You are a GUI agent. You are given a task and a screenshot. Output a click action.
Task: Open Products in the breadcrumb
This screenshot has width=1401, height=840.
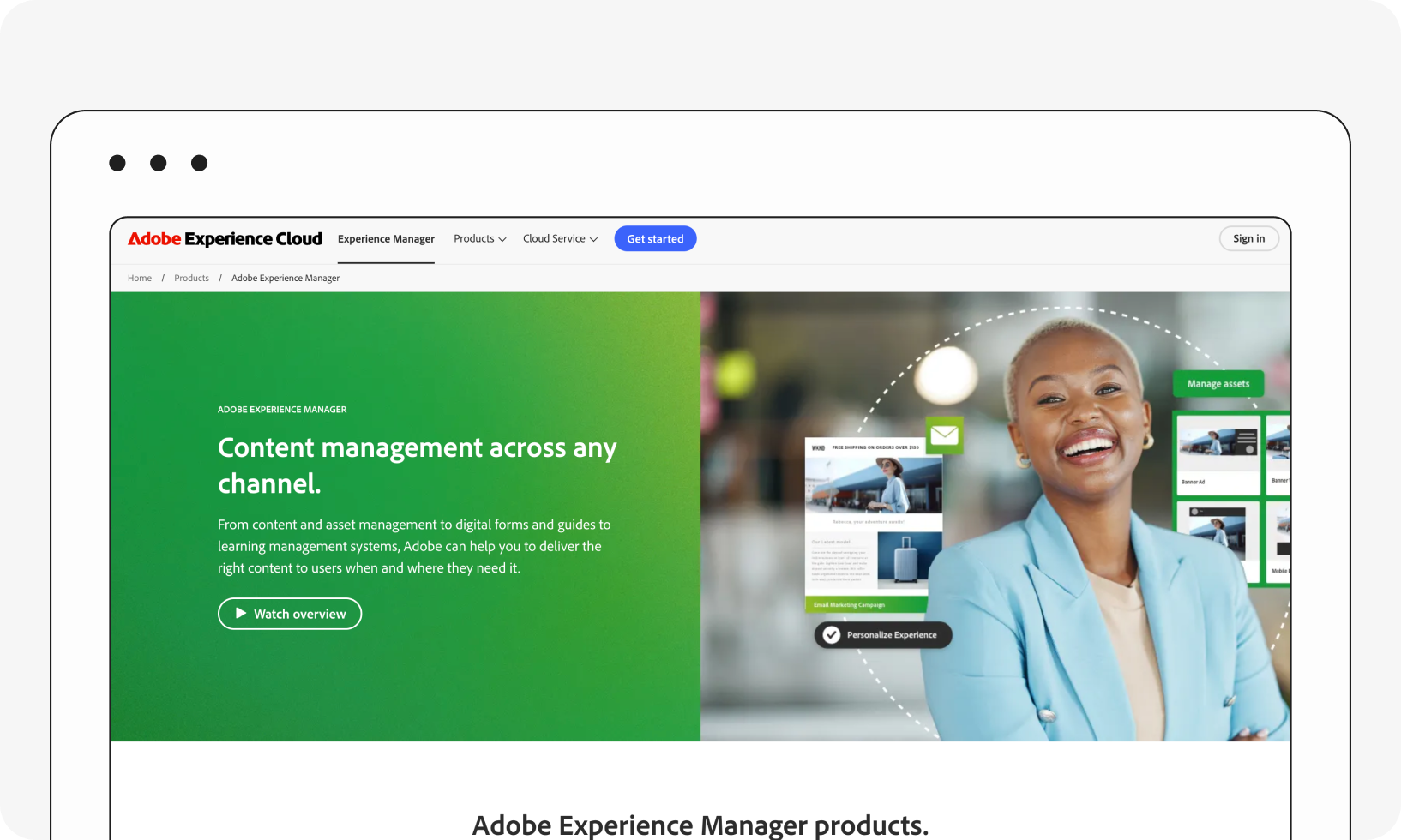click(191, 278)
